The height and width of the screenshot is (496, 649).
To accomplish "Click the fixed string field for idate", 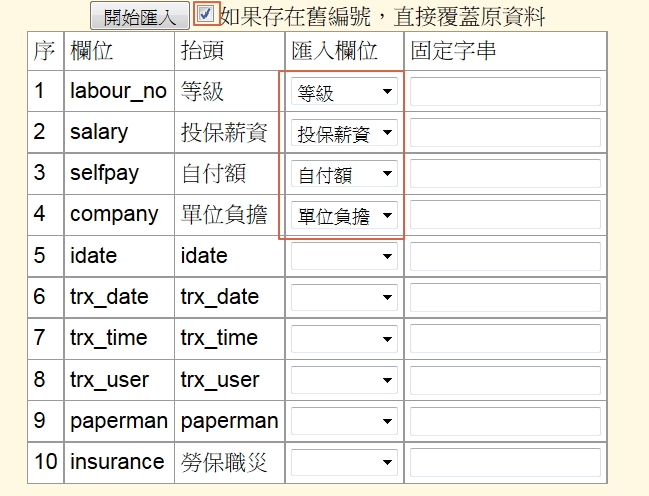I will (505, 256).
